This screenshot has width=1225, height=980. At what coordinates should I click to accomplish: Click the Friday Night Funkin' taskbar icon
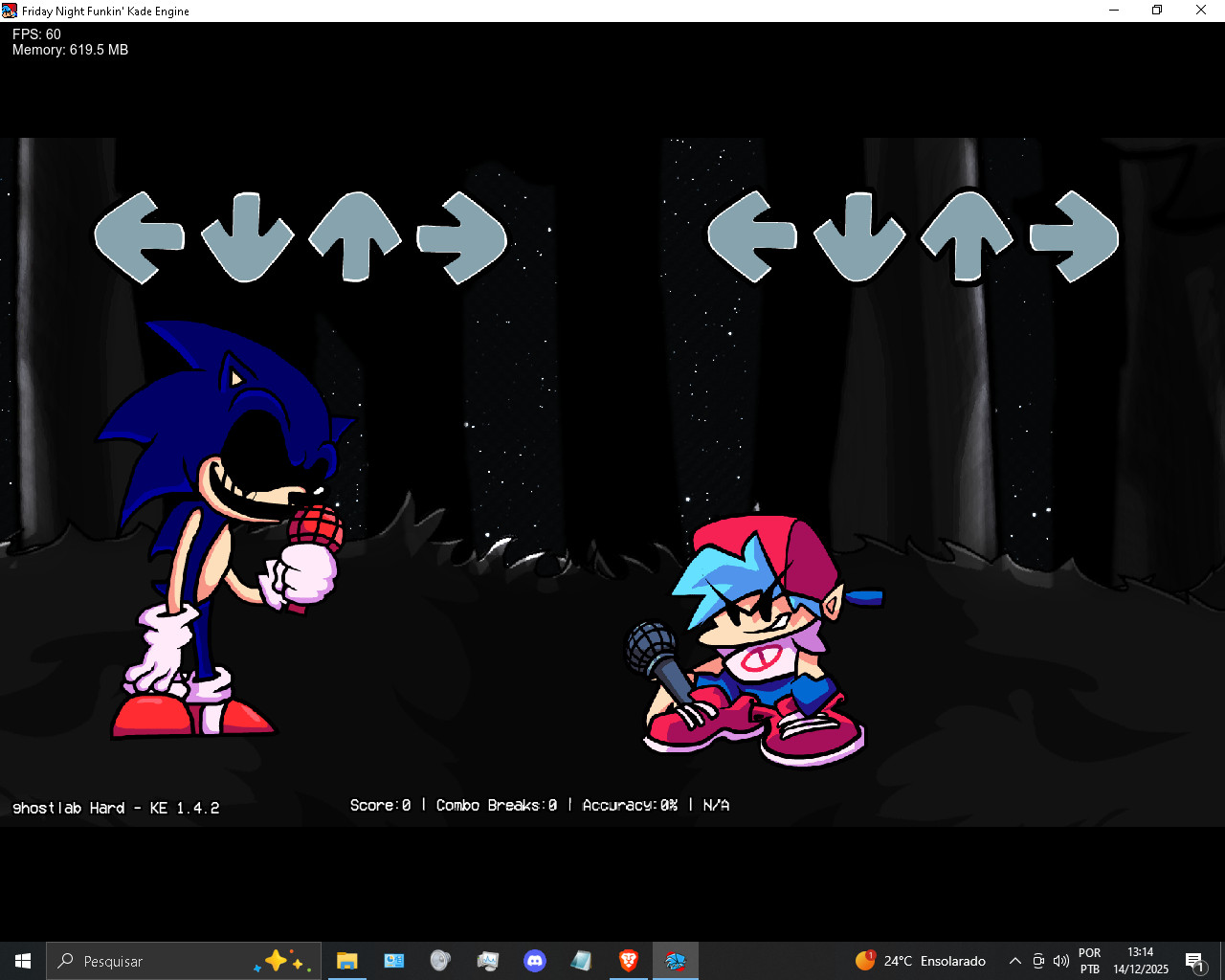[x=676, y=961]
